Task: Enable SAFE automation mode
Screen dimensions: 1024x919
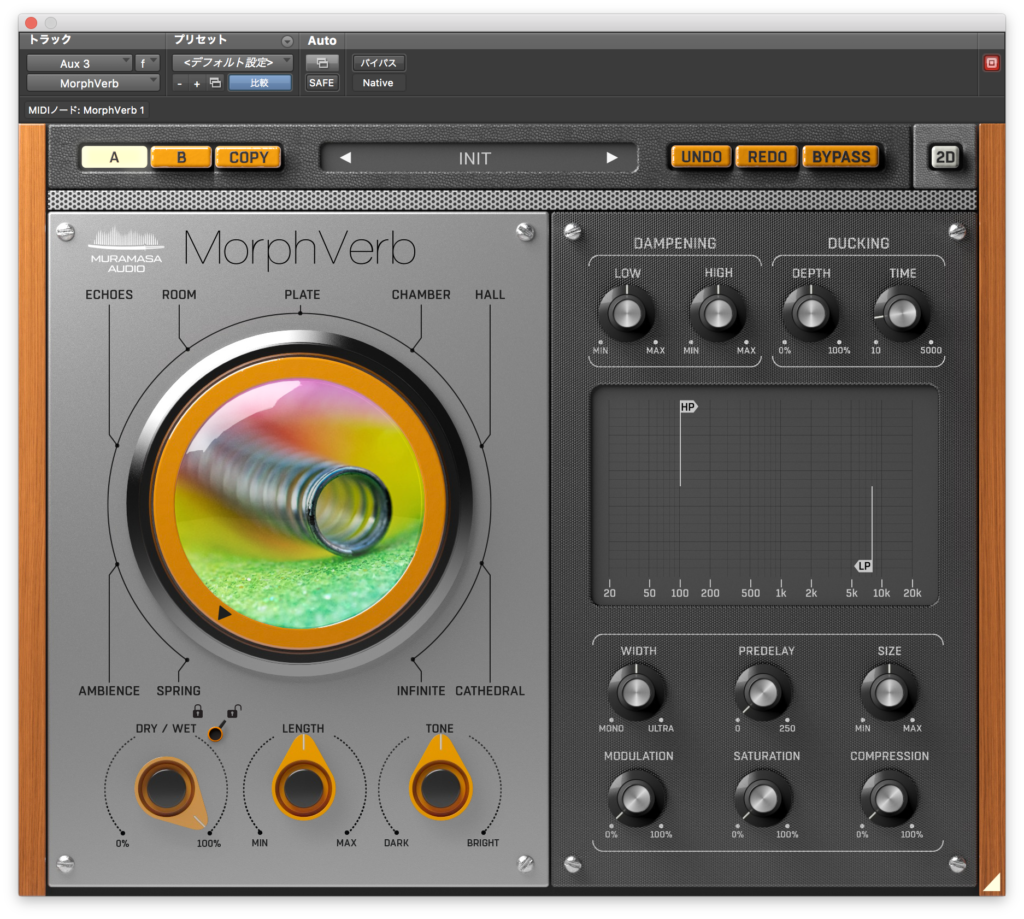Action: [322, 82]
